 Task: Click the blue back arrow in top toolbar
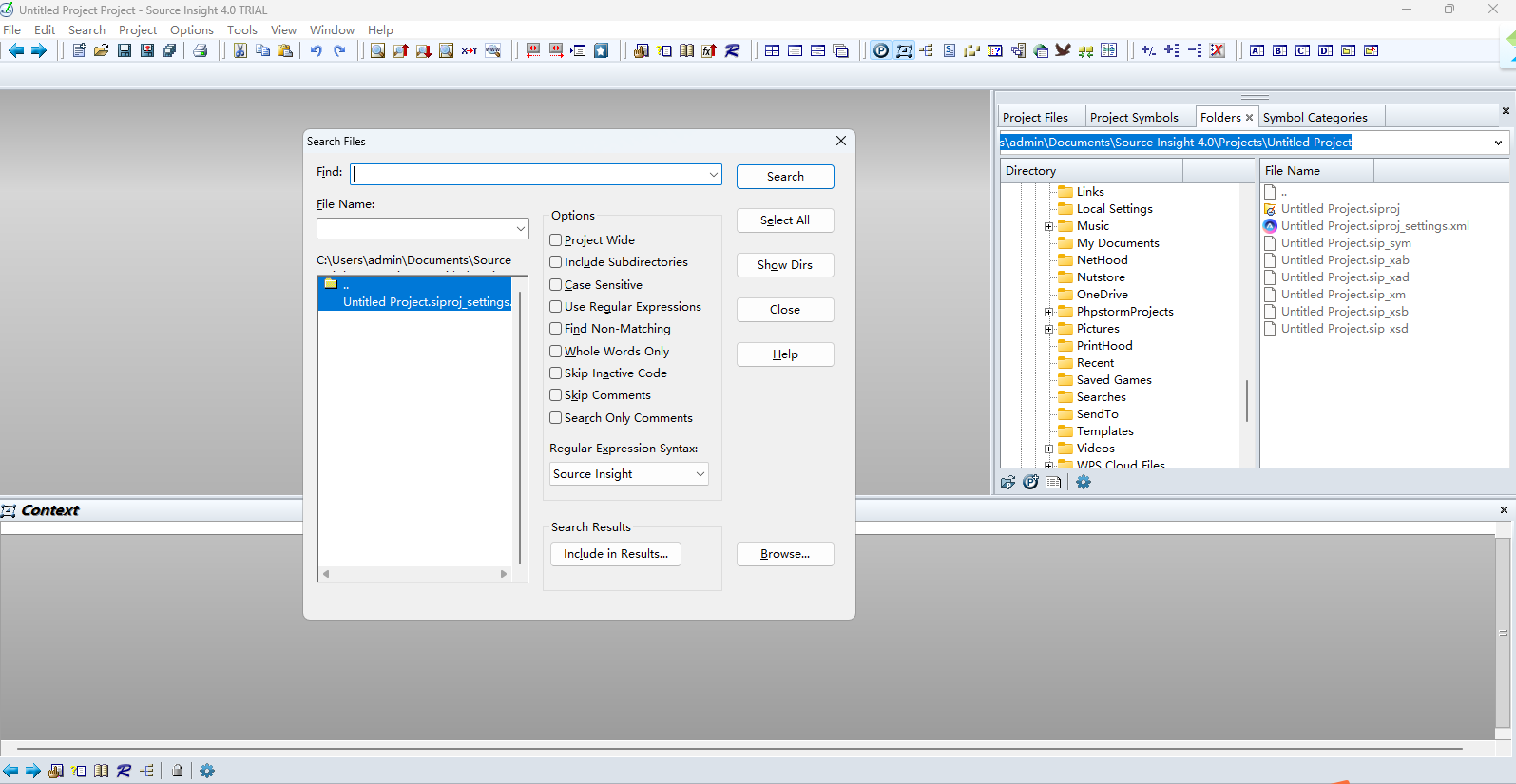(16, 50)
